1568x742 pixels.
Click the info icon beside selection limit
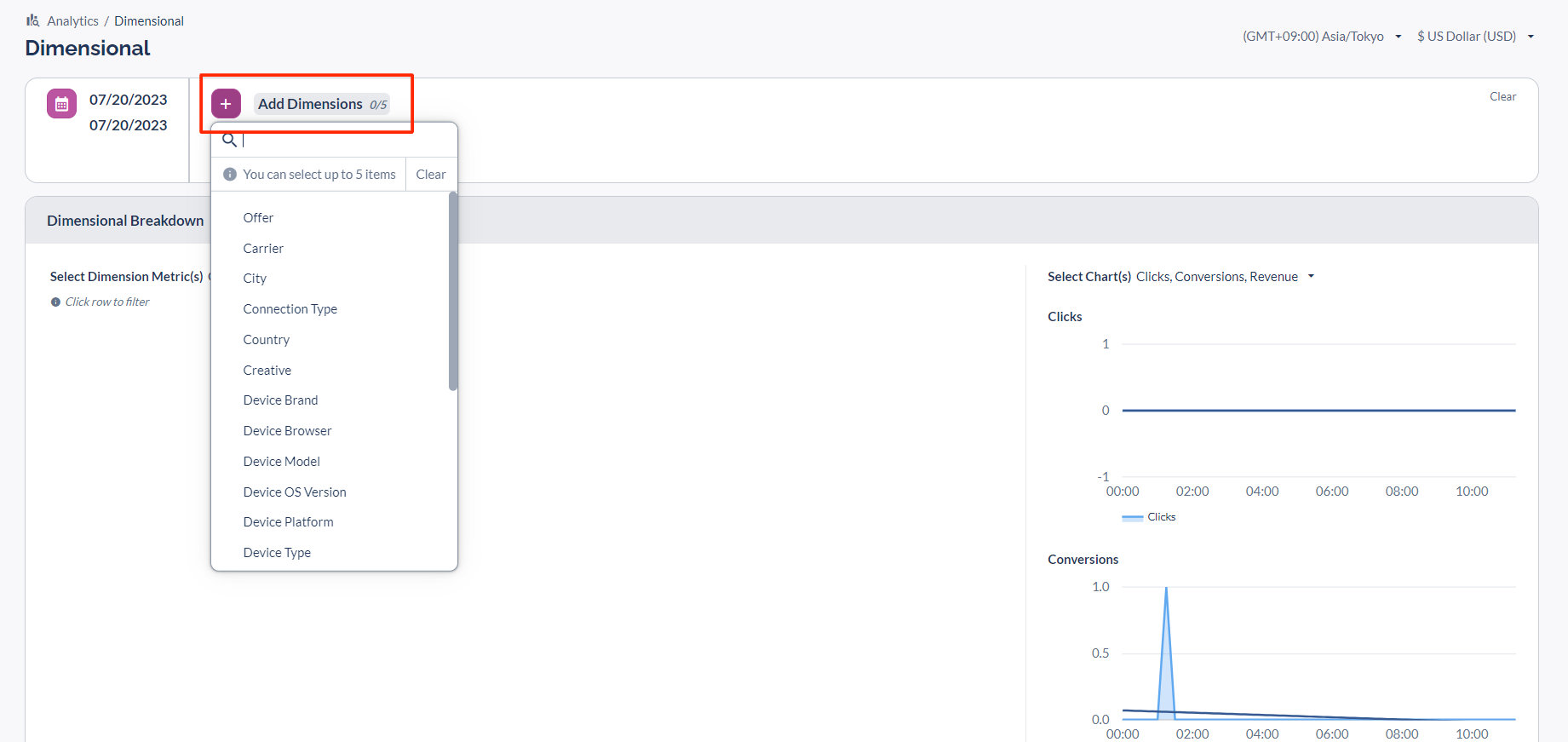[x=230, y=175]
